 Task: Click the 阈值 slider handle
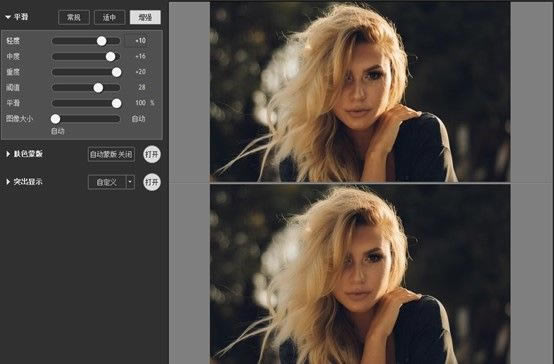(98, 88)
